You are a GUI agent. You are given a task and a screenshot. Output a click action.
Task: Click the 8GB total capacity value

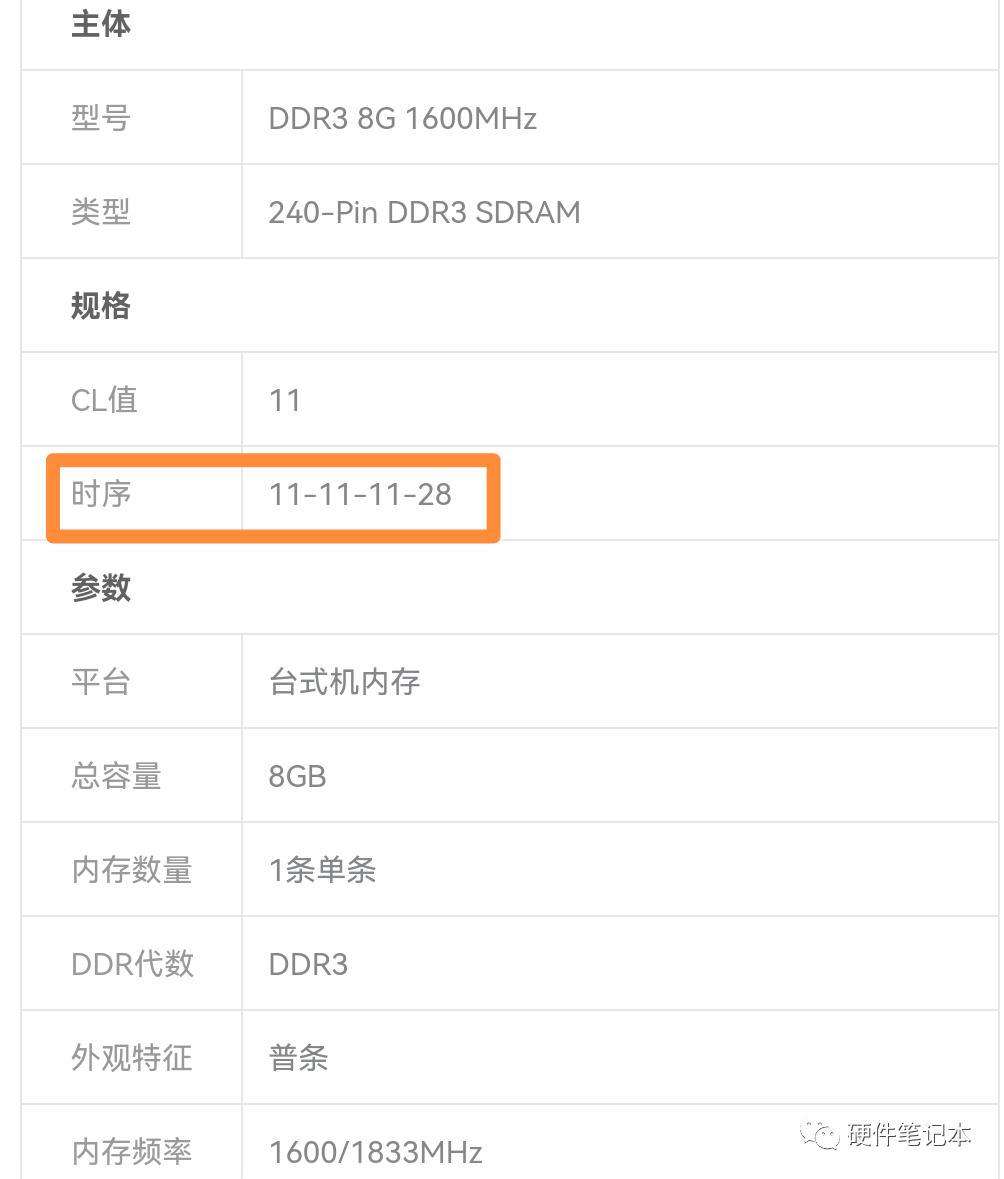[x=297, y=776]
